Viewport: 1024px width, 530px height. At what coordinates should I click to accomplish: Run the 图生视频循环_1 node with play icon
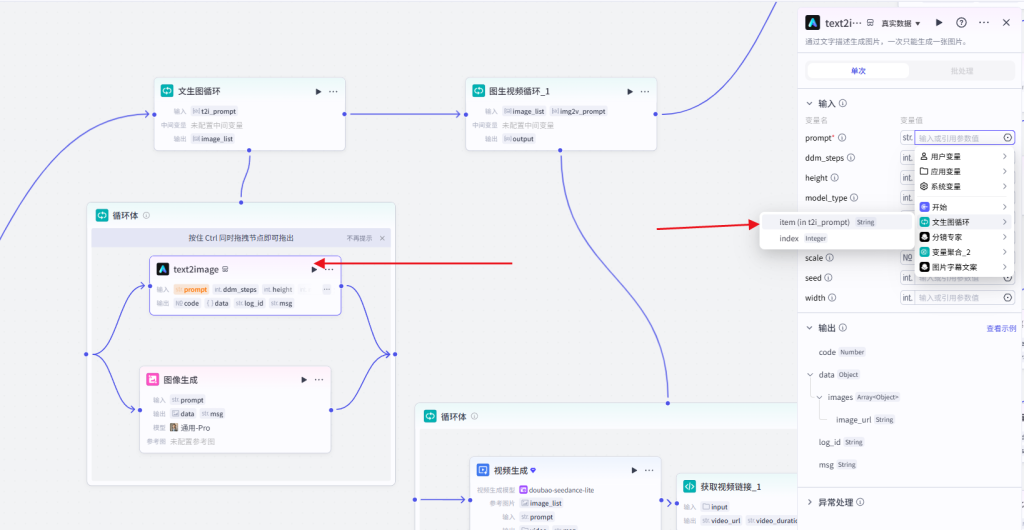[630, 91]
